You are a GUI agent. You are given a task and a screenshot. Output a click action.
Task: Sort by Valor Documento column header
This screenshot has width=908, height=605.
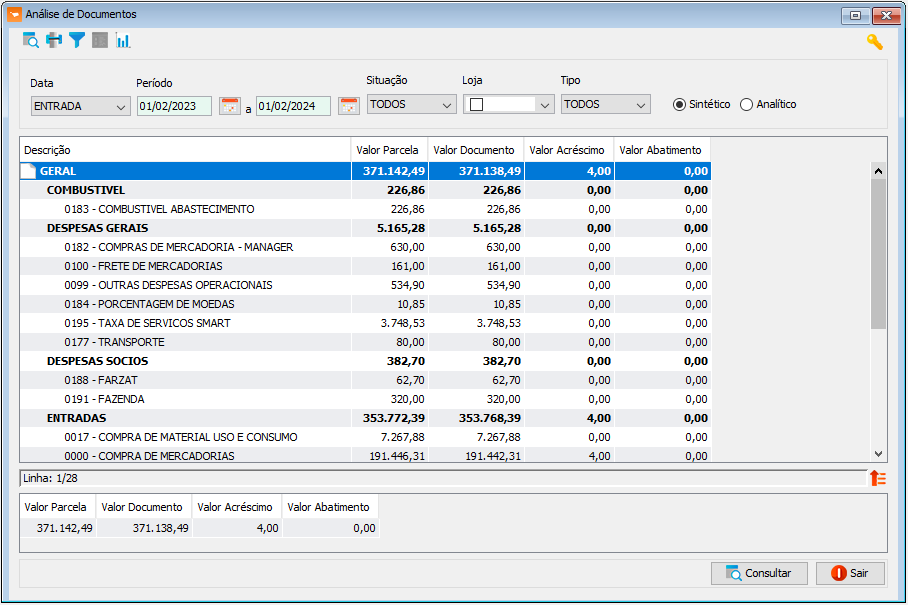point(476,150)
